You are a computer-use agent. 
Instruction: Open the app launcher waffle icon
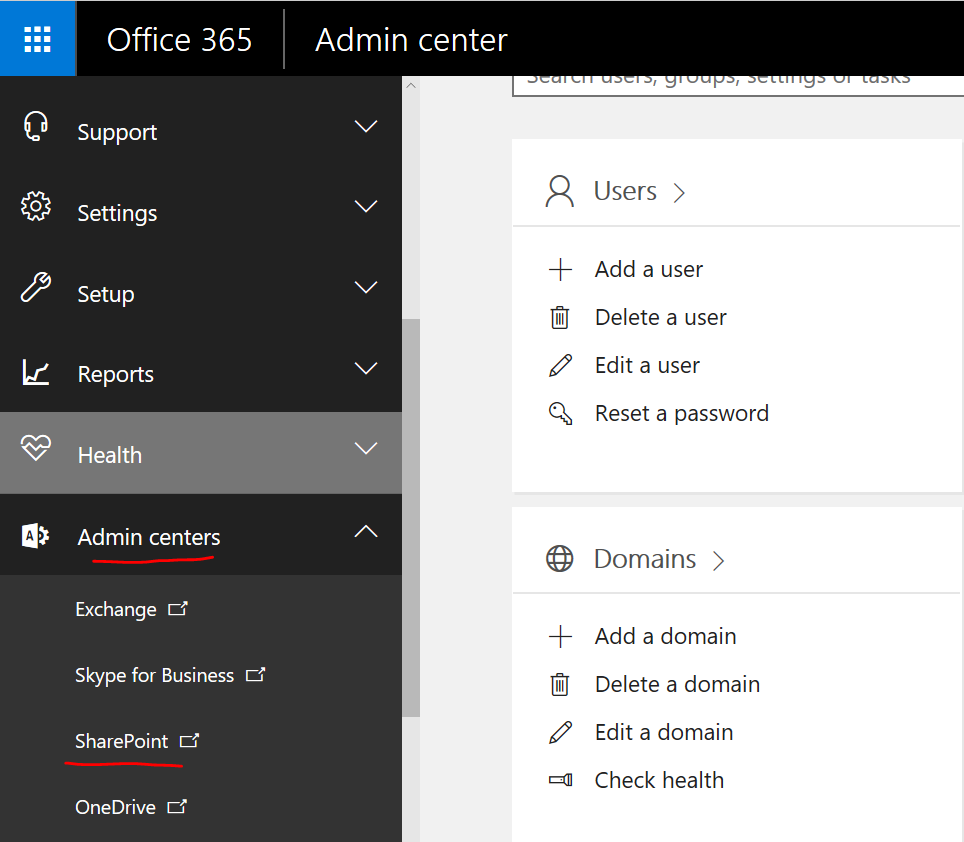[38, 39]
